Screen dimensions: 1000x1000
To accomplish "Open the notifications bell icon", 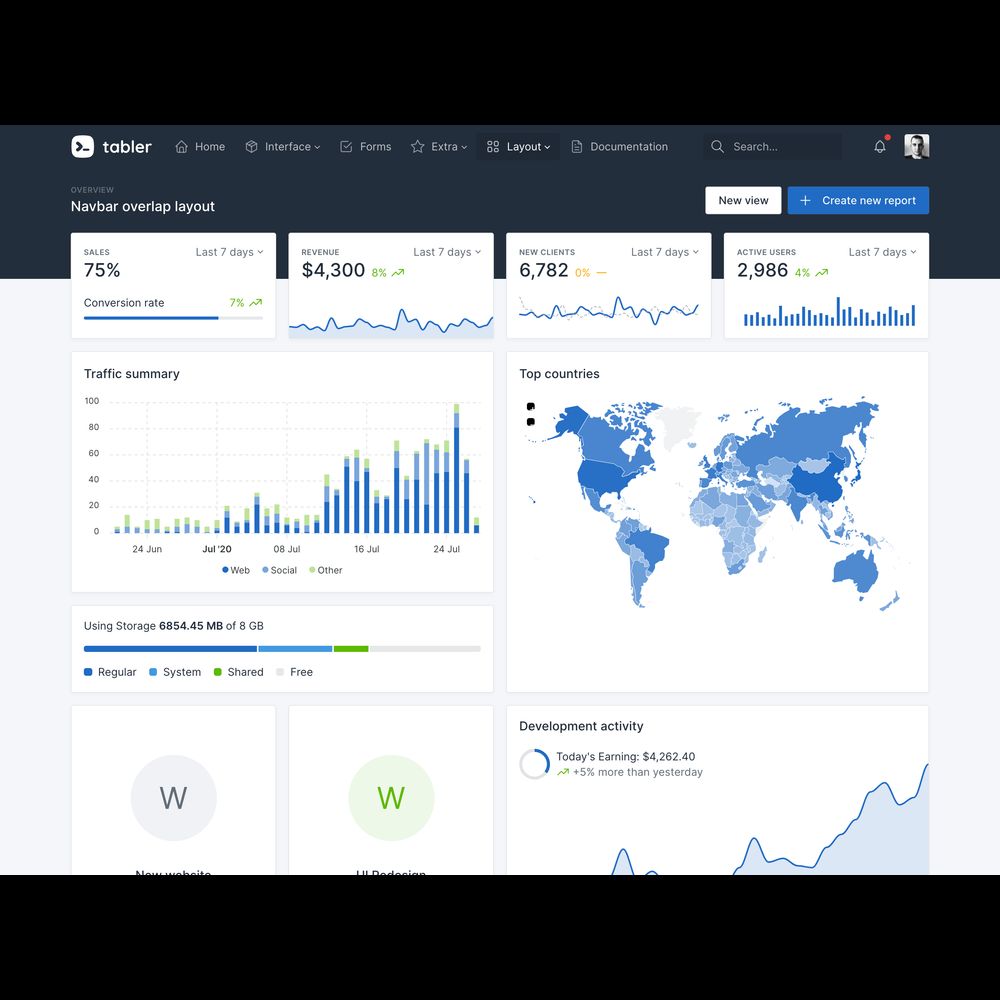I will tap(880, 147).
